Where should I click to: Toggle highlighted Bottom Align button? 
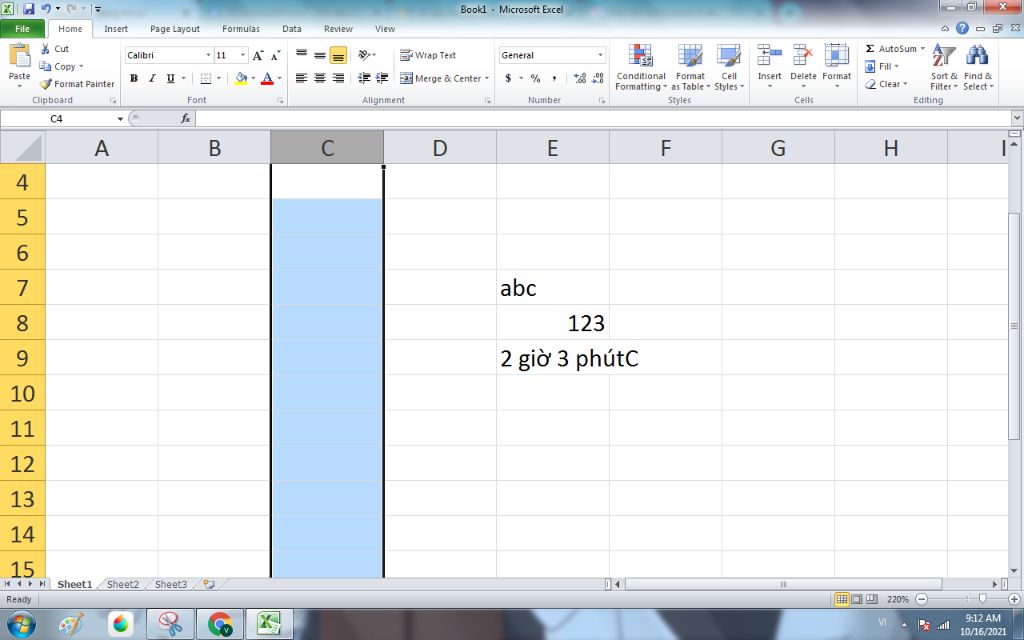[x=338, y=56]
